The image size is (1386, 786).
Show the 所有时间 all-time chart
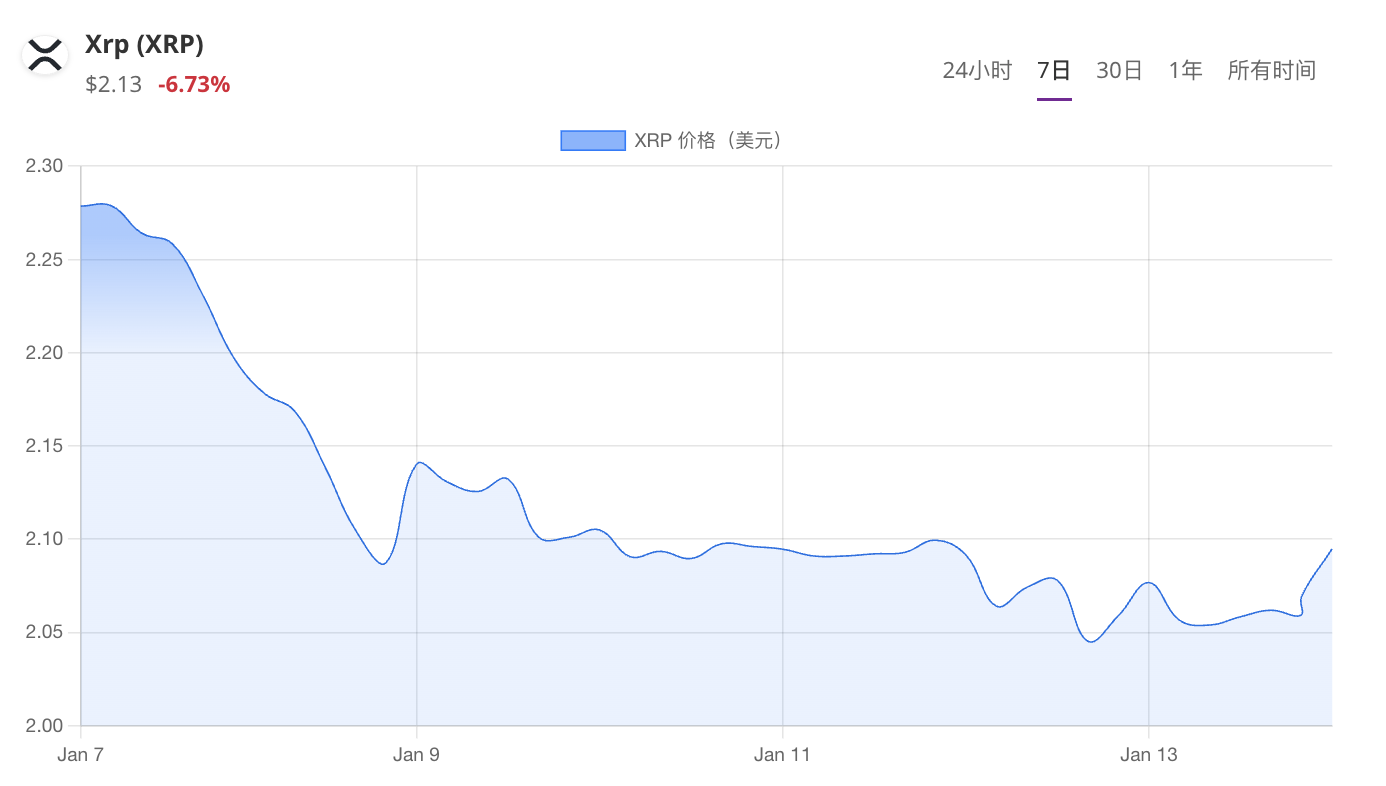[1271, 71]
